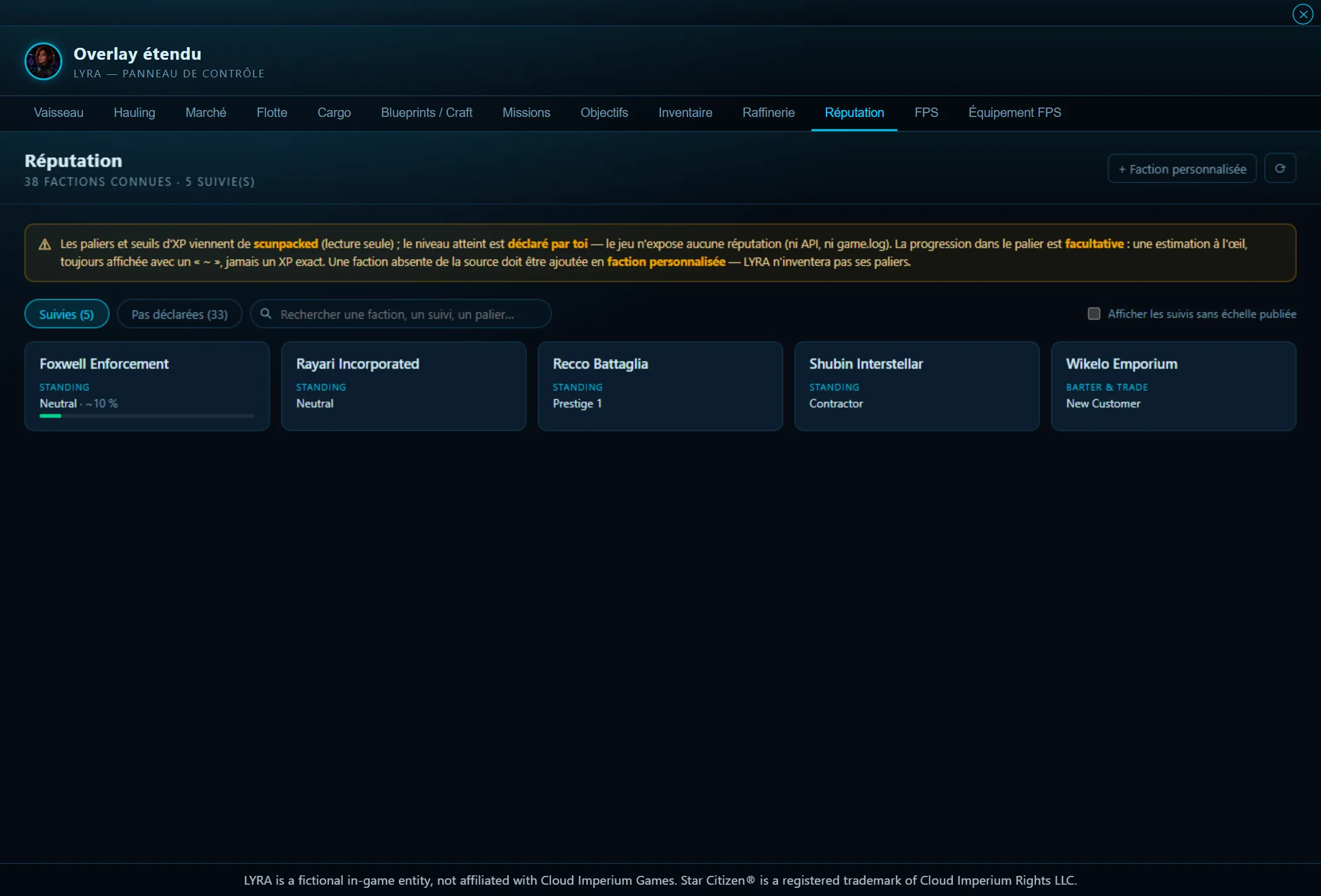Switch to the Hauling tab
The image size is (1321, 896).
pos(135,113)
